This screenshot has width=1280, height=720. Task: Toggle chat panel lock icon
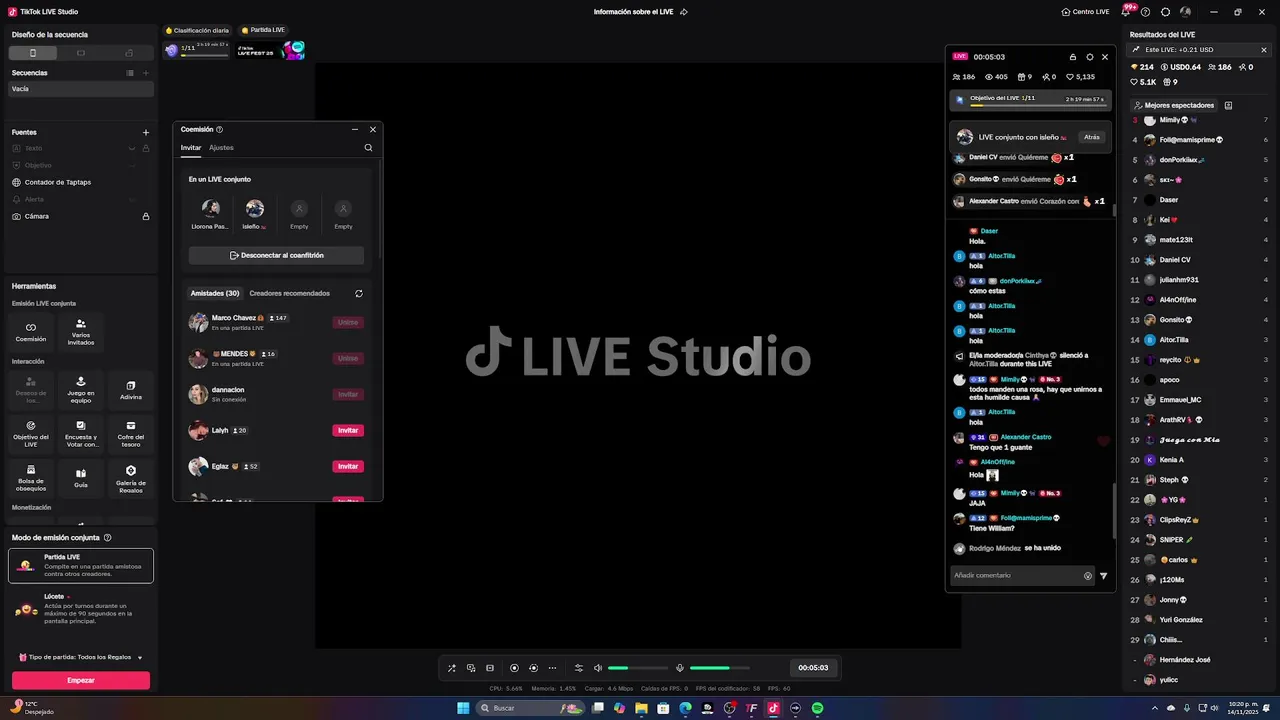(x=1073, y=57)
